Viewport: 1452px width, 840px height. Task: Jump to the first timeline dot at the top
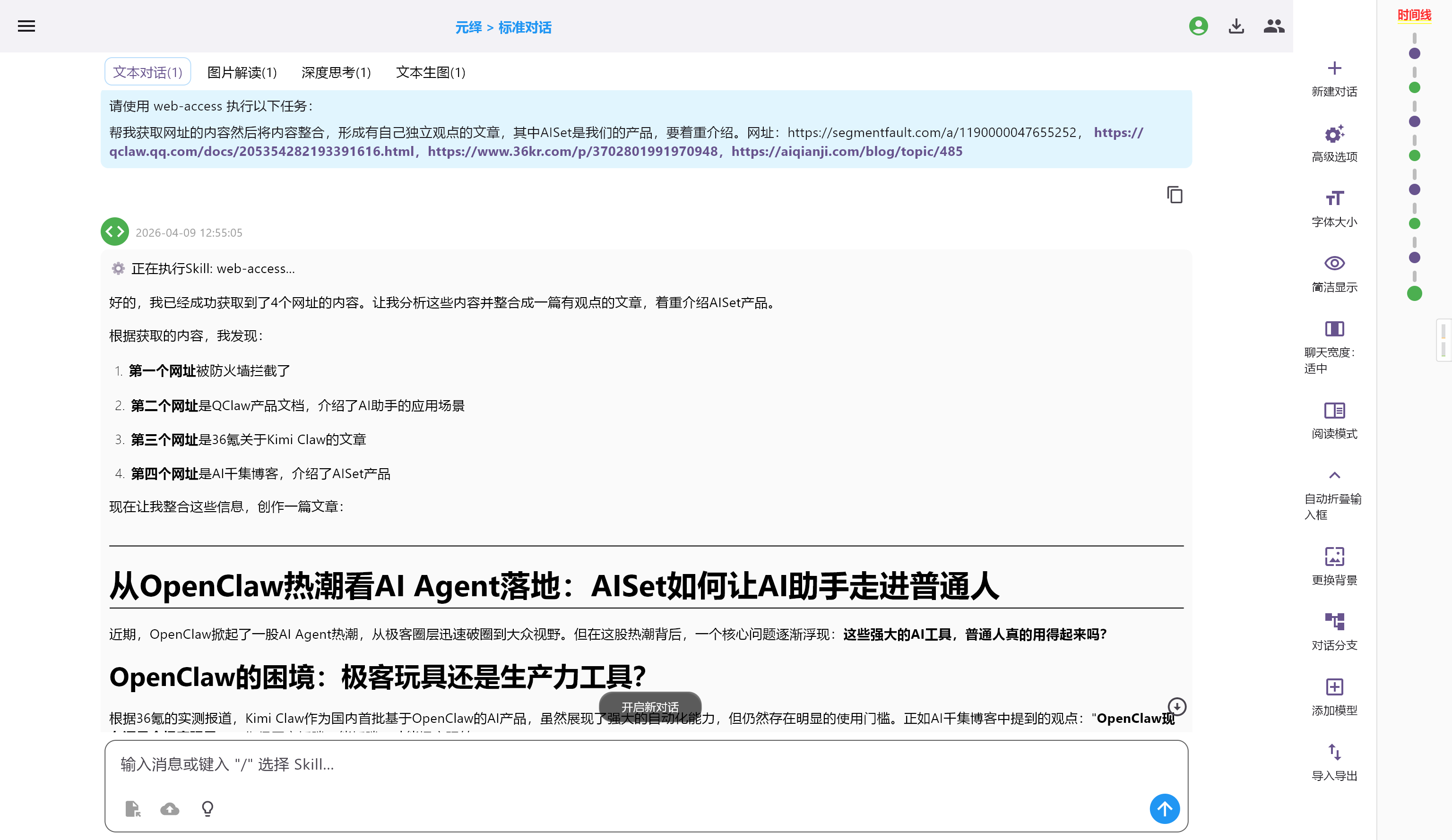(1415, 53)
